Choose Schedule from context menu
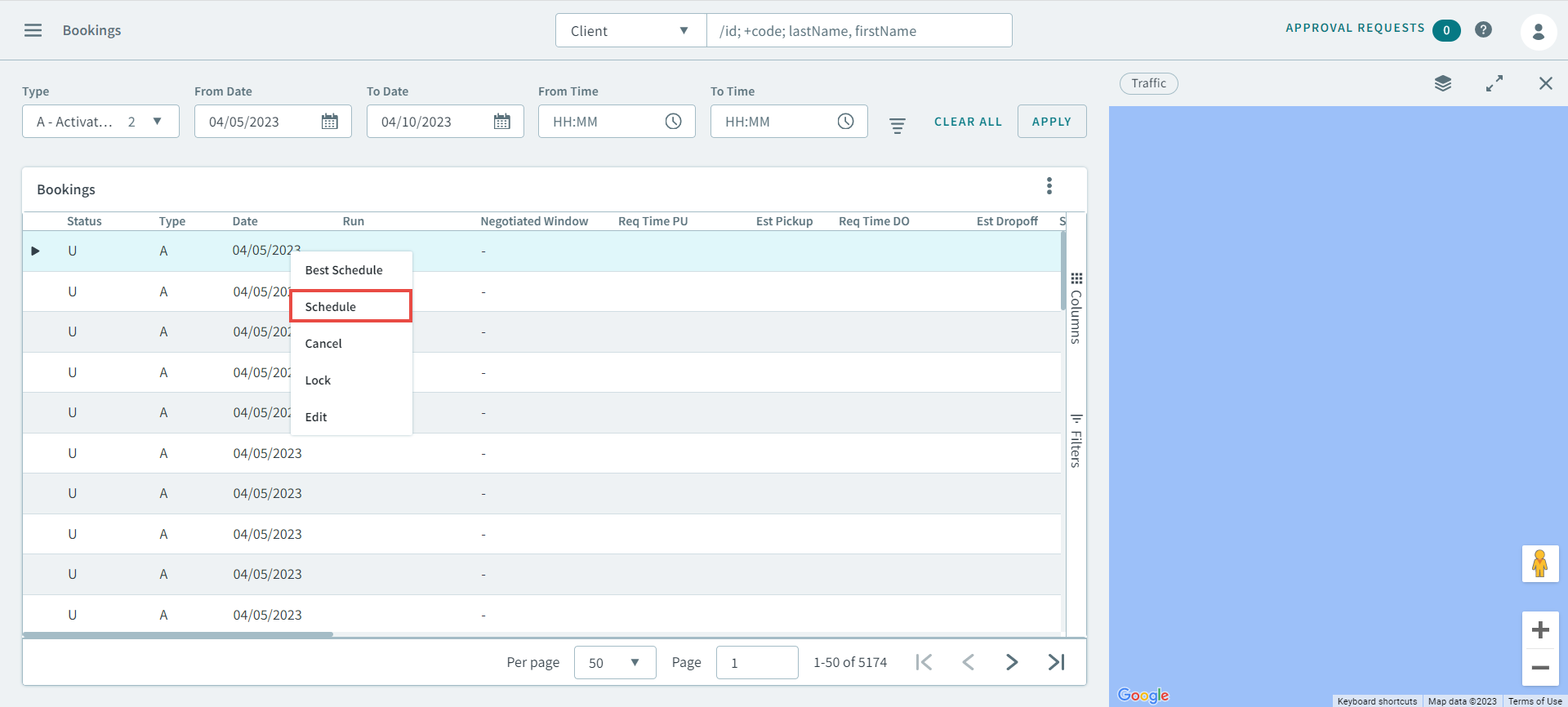Image resolution: width=1568 pixels, height=707 pixels. (351, 307)
